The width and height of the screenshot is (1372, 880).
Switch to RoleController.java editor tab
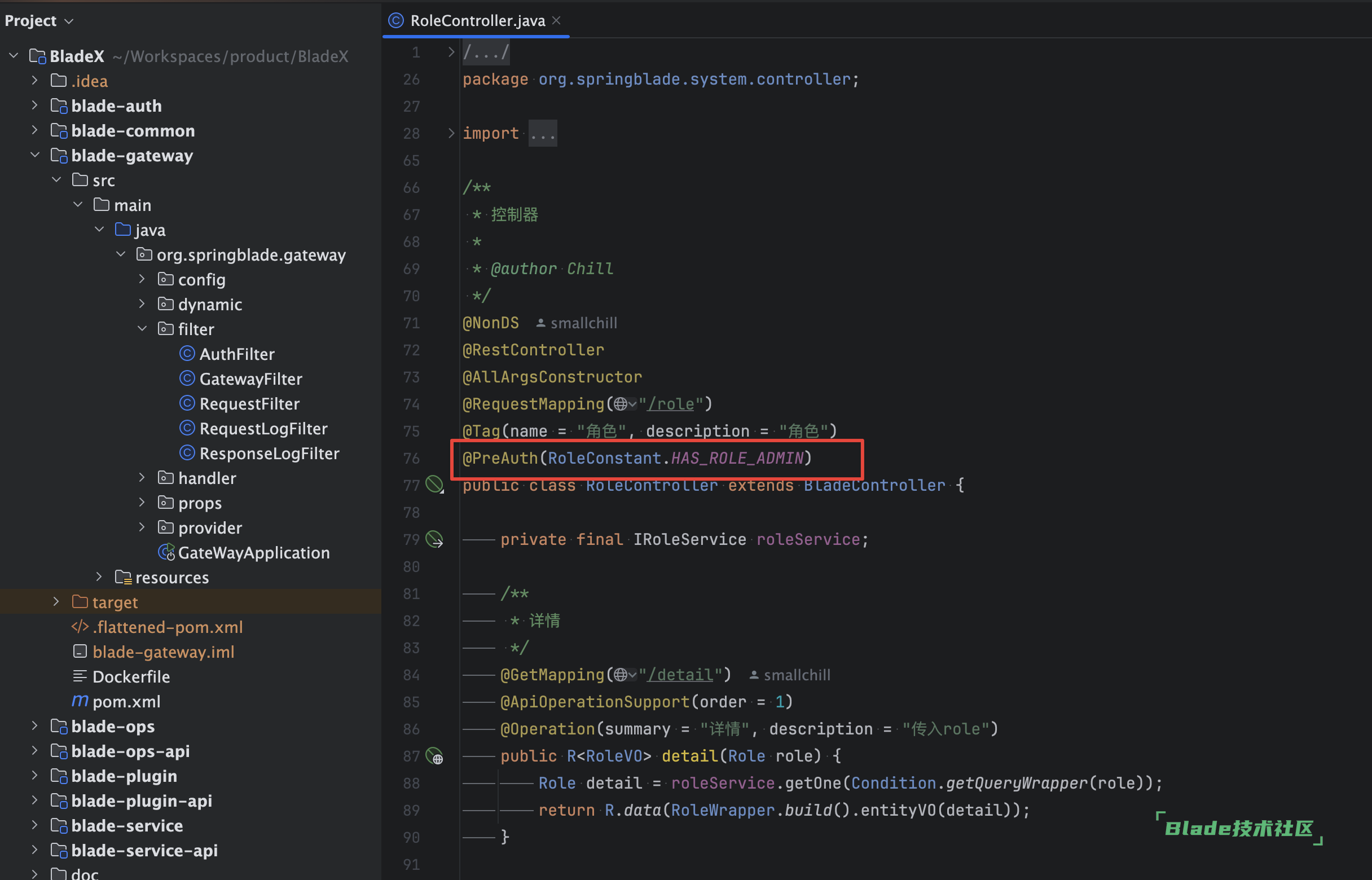coord(477,20)
